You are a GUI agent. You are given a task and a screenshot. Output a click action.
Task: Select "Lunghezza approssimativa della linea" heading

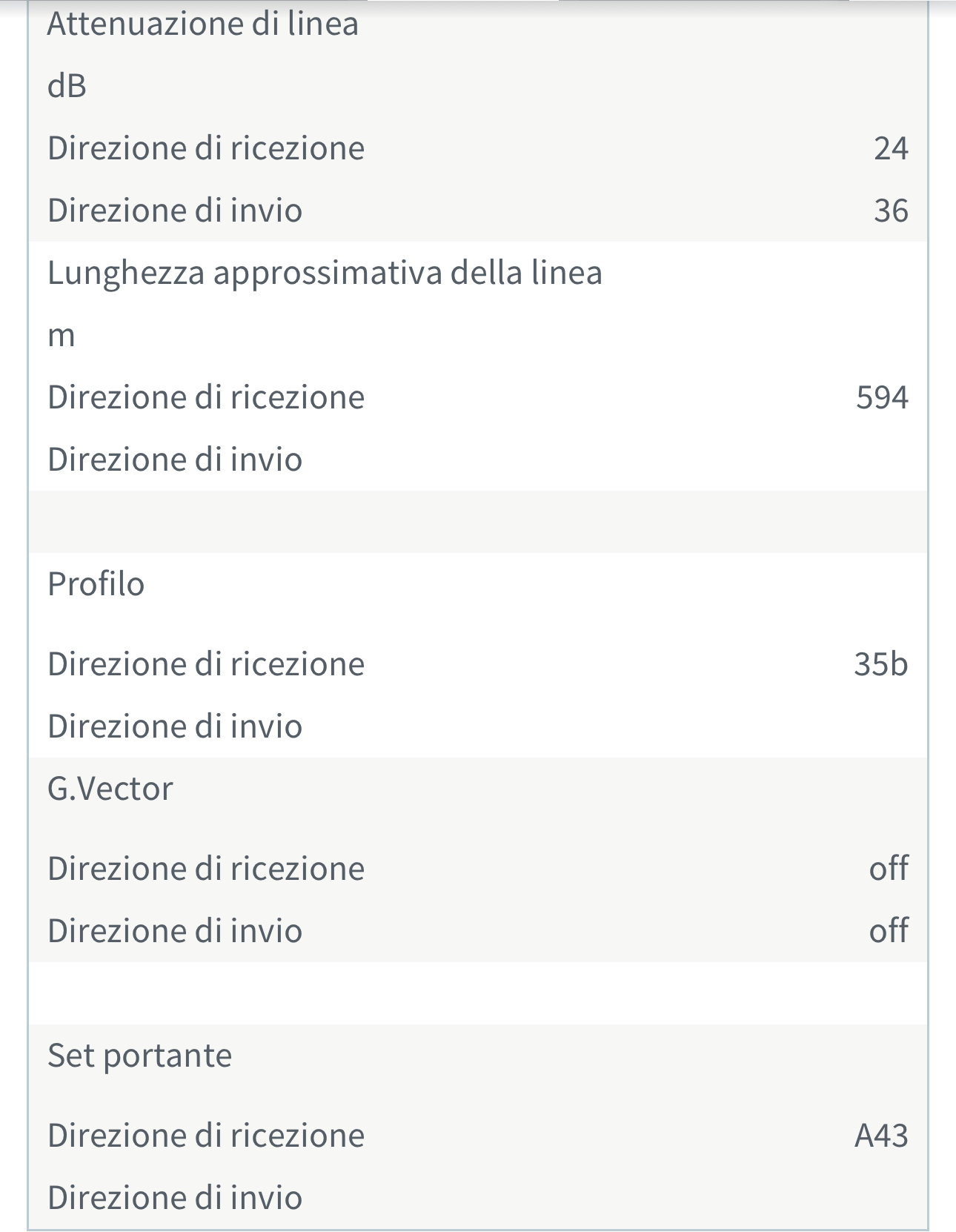pos(325,273)
